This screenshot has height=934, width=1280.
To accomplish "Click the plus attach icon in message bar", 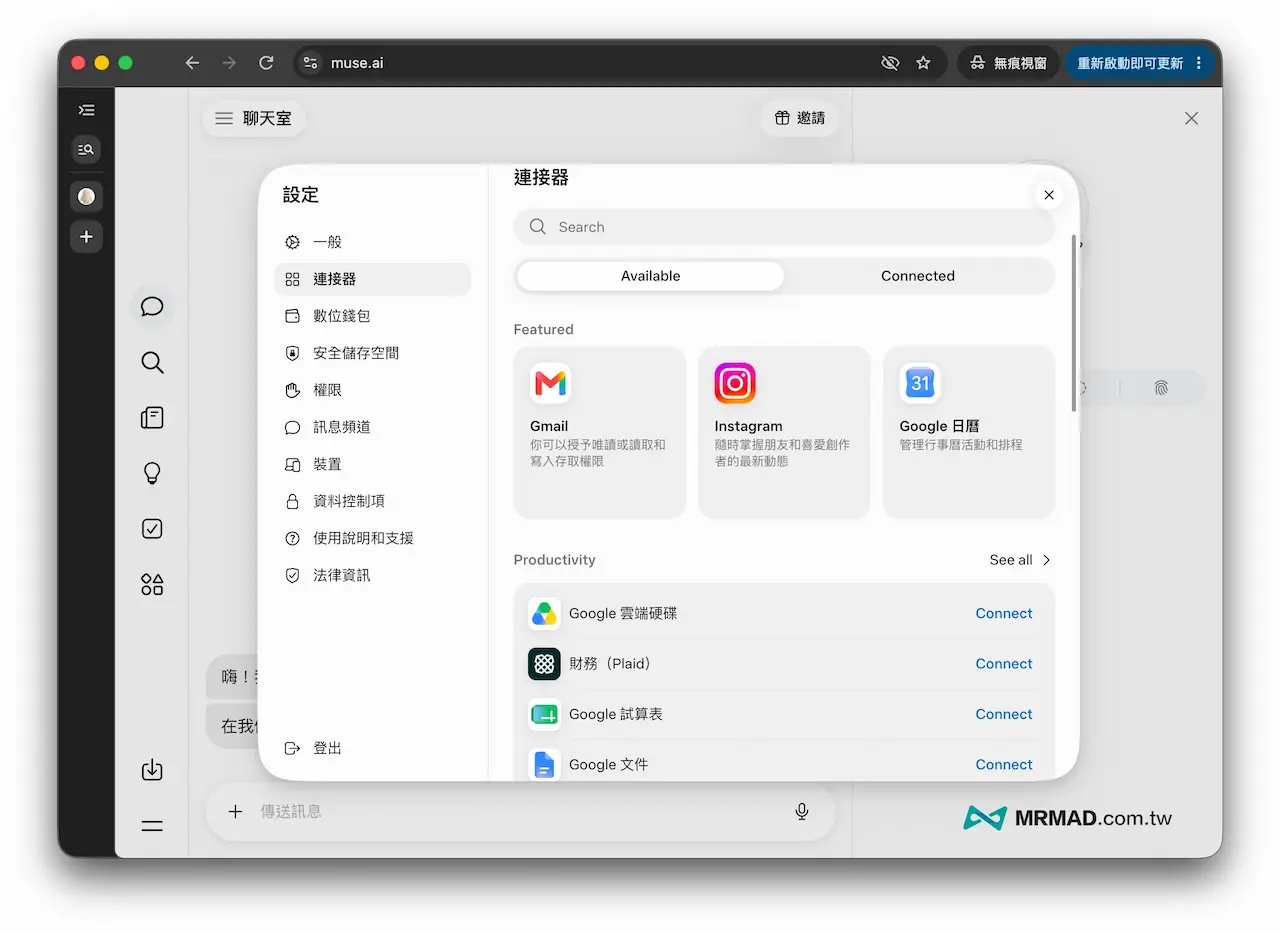I will click(x=235, y=811).
